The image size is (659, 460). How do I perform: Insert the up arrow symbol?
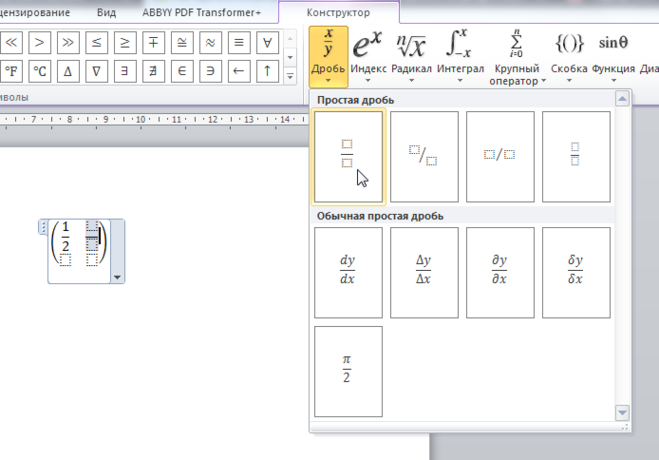(267, 71)
